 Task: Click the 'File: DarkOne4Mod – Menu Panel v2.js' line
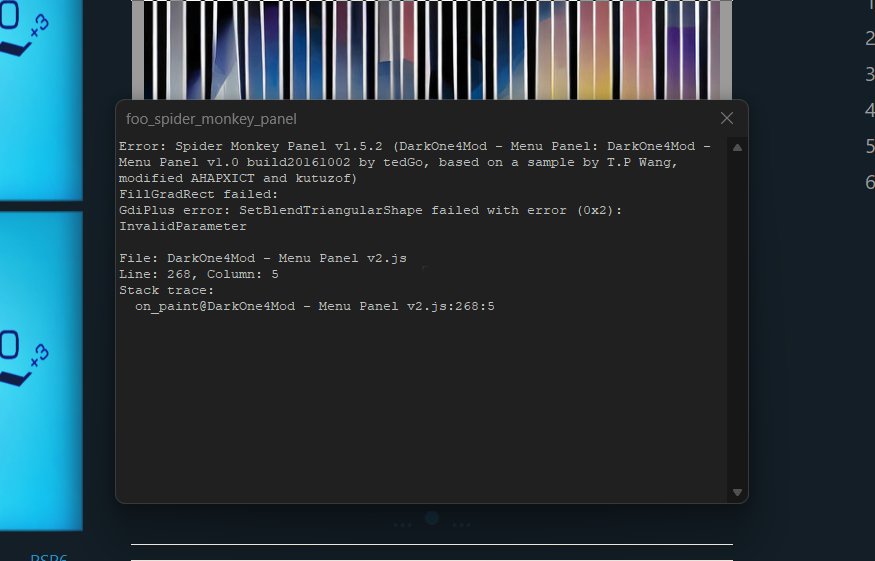point(263,258)
